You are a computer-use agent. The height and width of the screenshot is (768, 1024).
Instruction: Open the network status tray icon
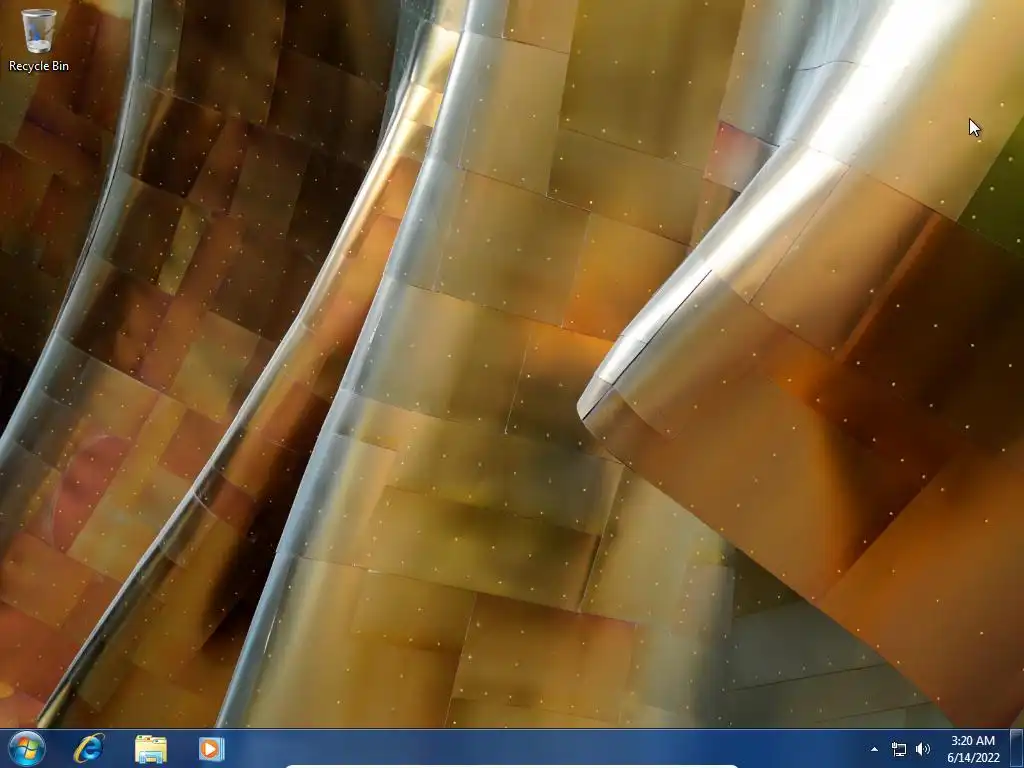pos(899,749)
